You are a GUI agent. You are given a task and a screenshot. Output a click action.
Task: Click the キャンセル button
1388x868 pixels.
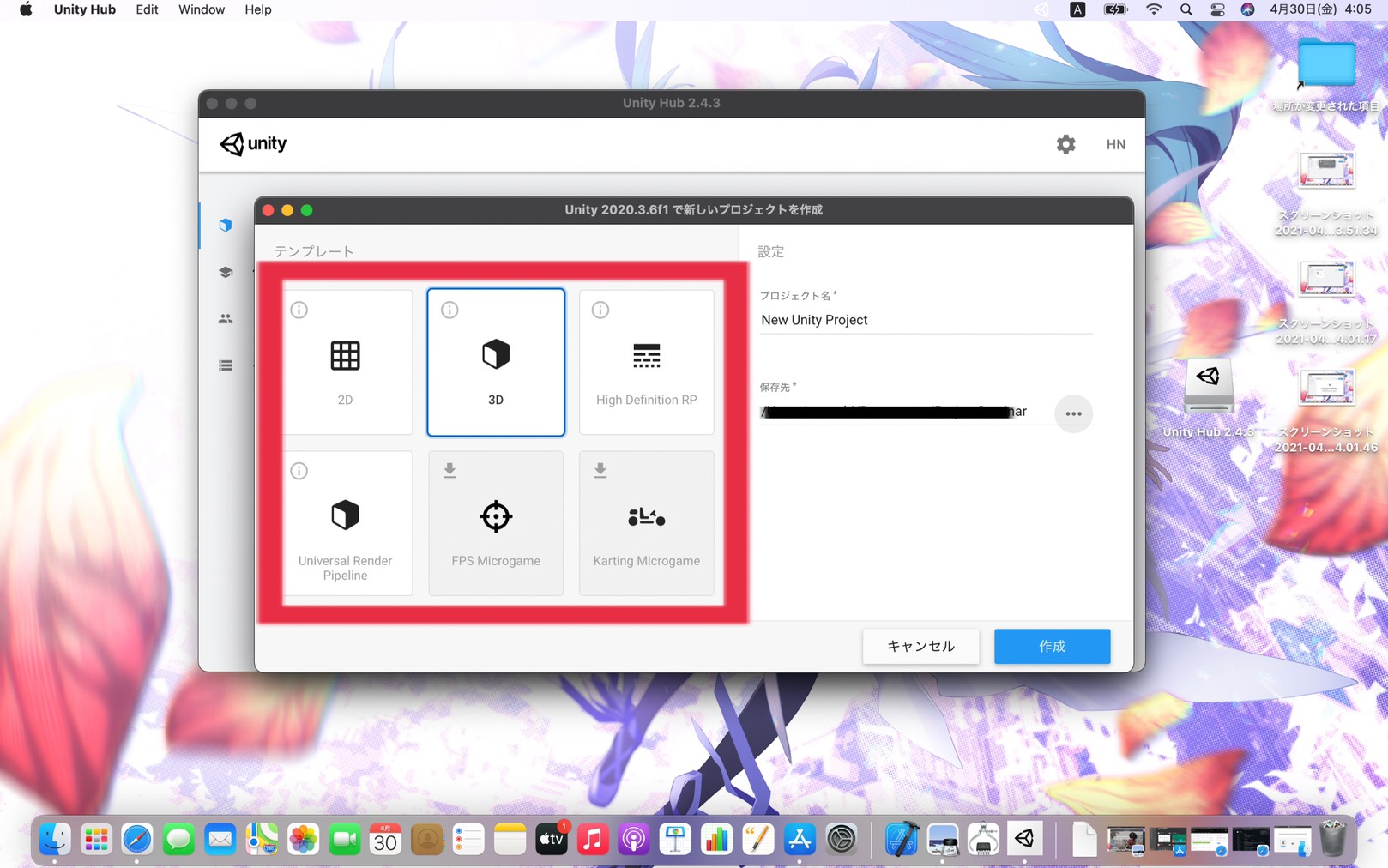point(920,646)
